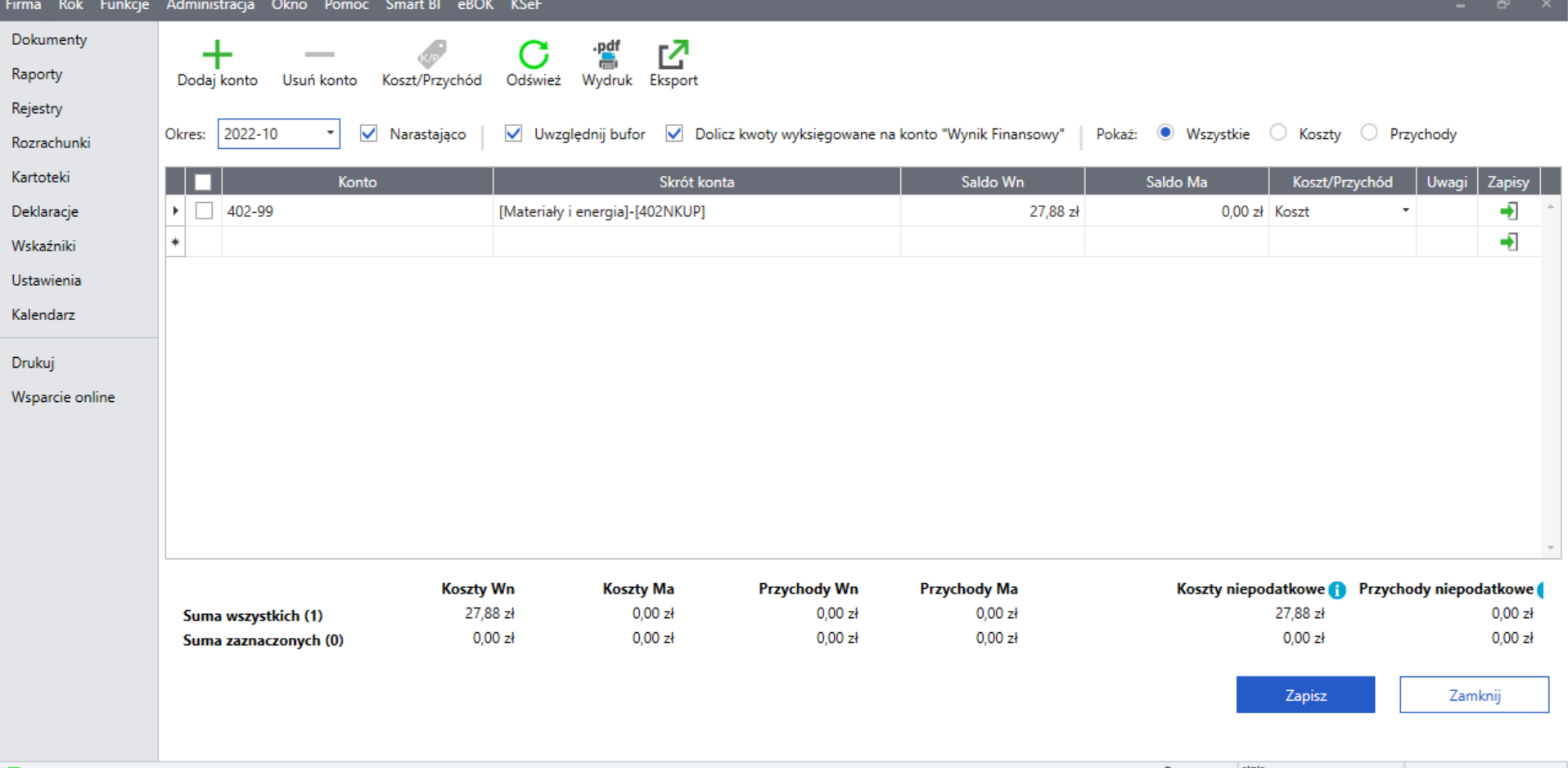Open the KSeF menu

526,6
